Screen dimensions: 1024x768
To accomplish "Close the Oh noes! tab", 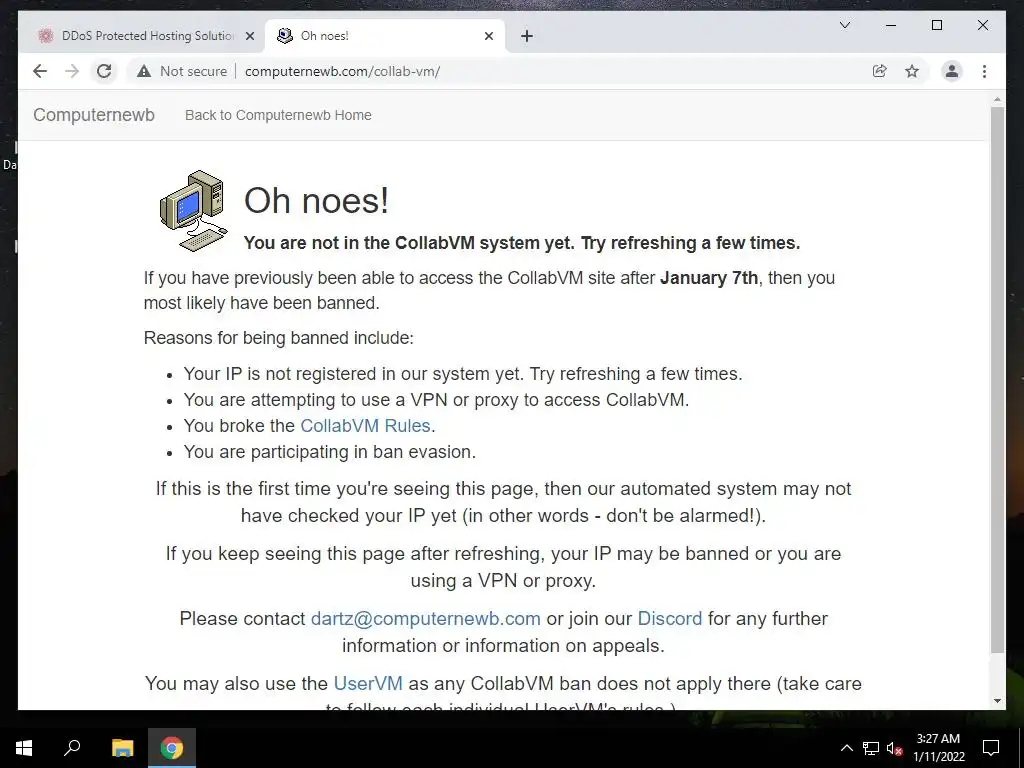I will pyautogui.click(x=488, y=36).
